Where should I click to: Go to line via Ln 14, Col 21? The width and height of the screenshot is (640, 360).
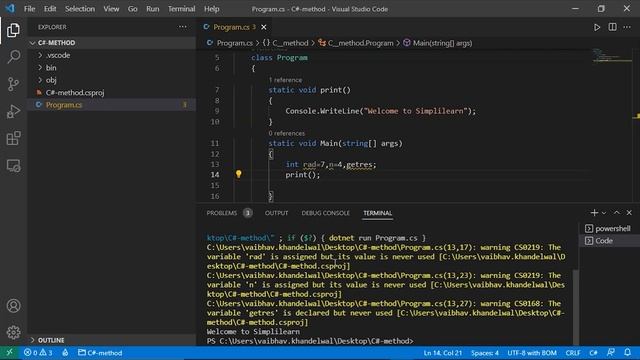coord(442,353)
